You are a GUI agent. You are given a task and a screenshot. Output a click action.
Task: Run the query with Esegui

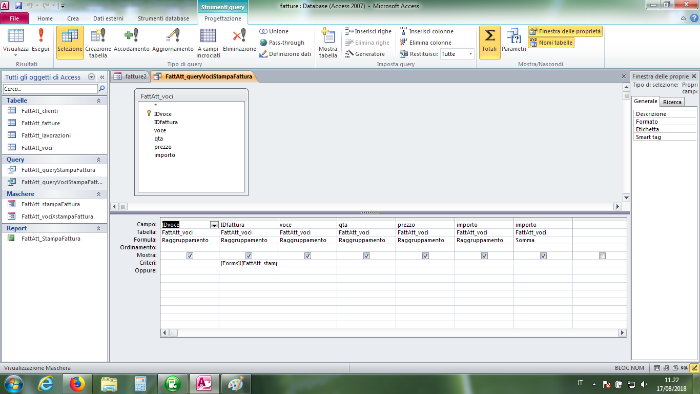(41, 39)
